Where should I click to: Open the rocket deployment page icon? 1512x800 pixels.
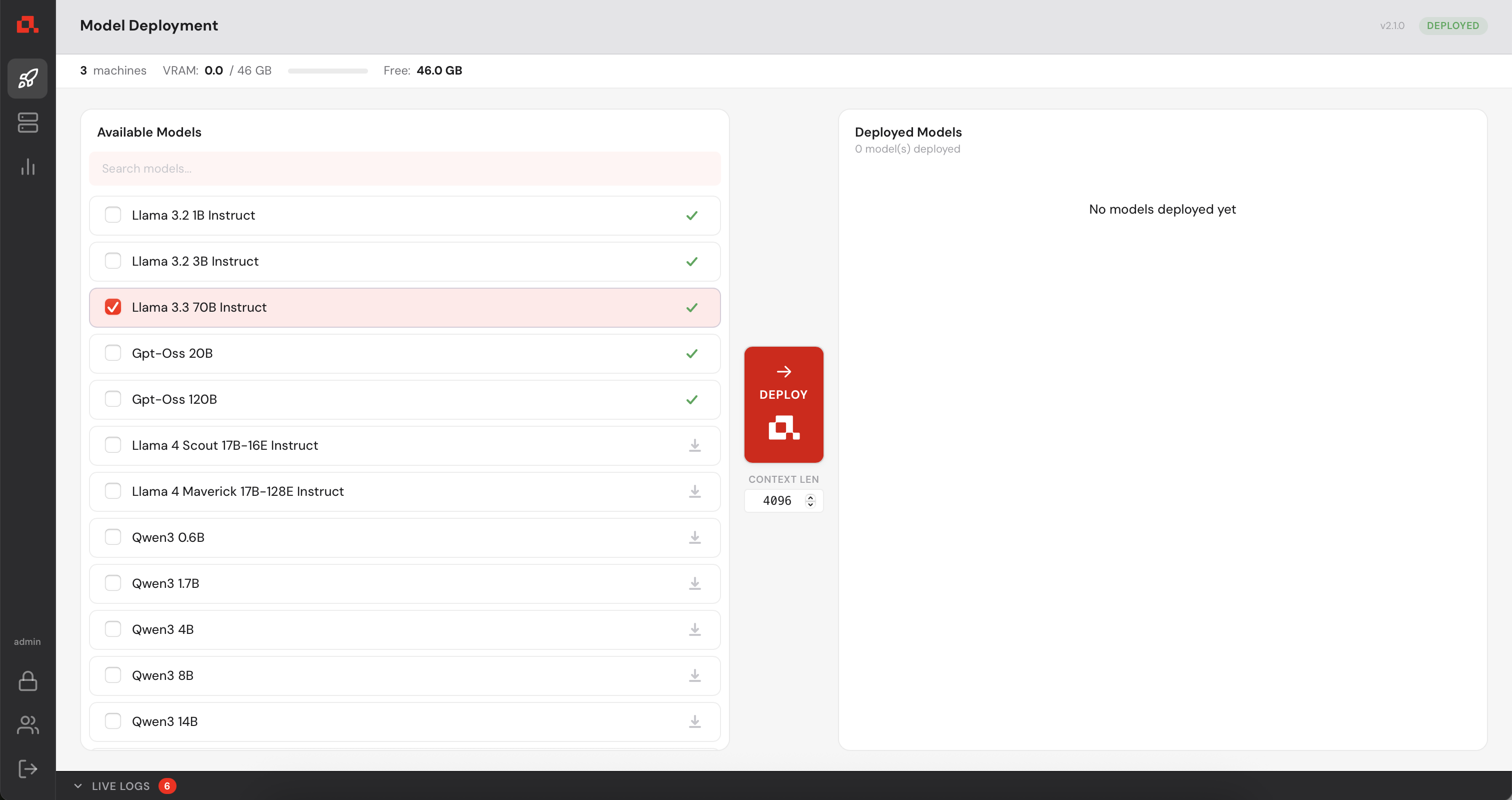click(x=27, y=78)
